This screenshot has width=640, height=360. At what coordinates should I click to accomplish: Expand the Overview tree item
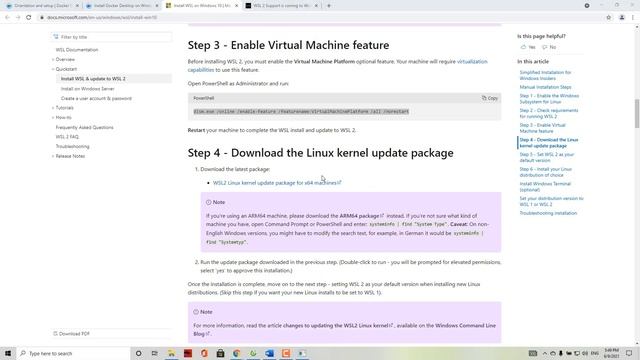[x=65, y=60]
